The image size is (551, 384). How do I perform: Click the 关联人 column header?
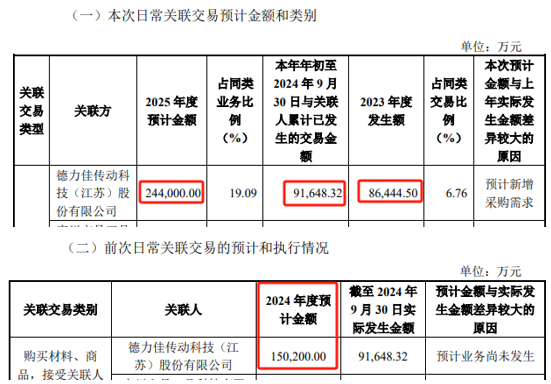[x=183, y=310]
